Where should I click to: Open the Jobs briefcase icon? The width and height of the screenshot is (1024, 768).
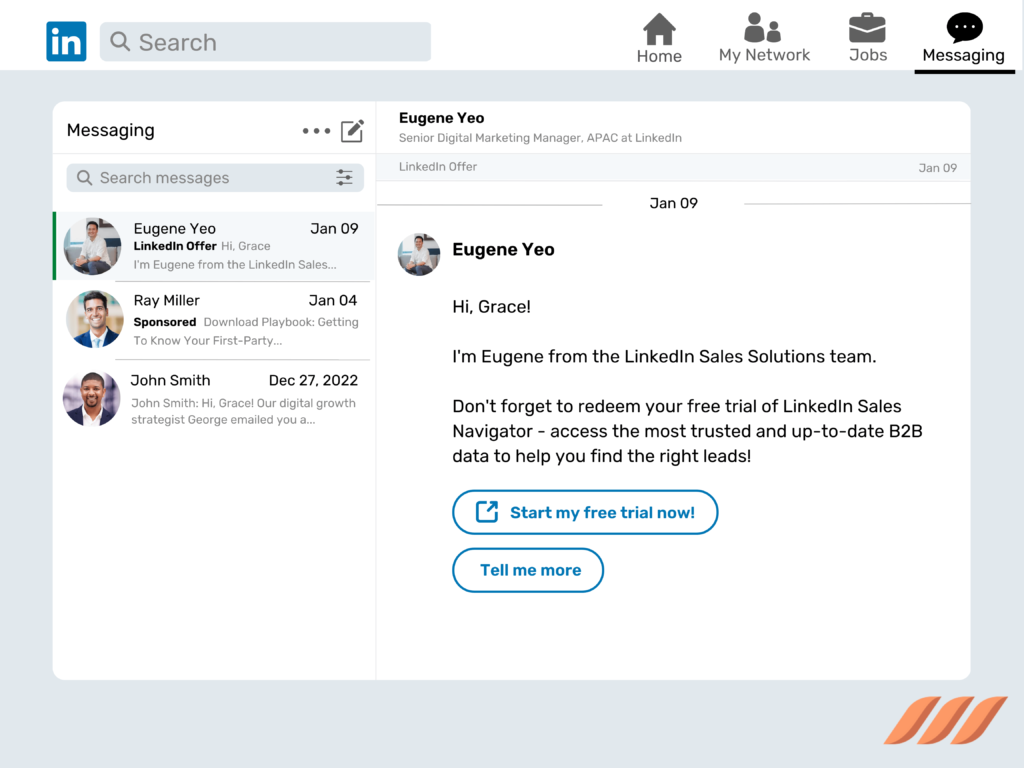click(x=867, y=28)
